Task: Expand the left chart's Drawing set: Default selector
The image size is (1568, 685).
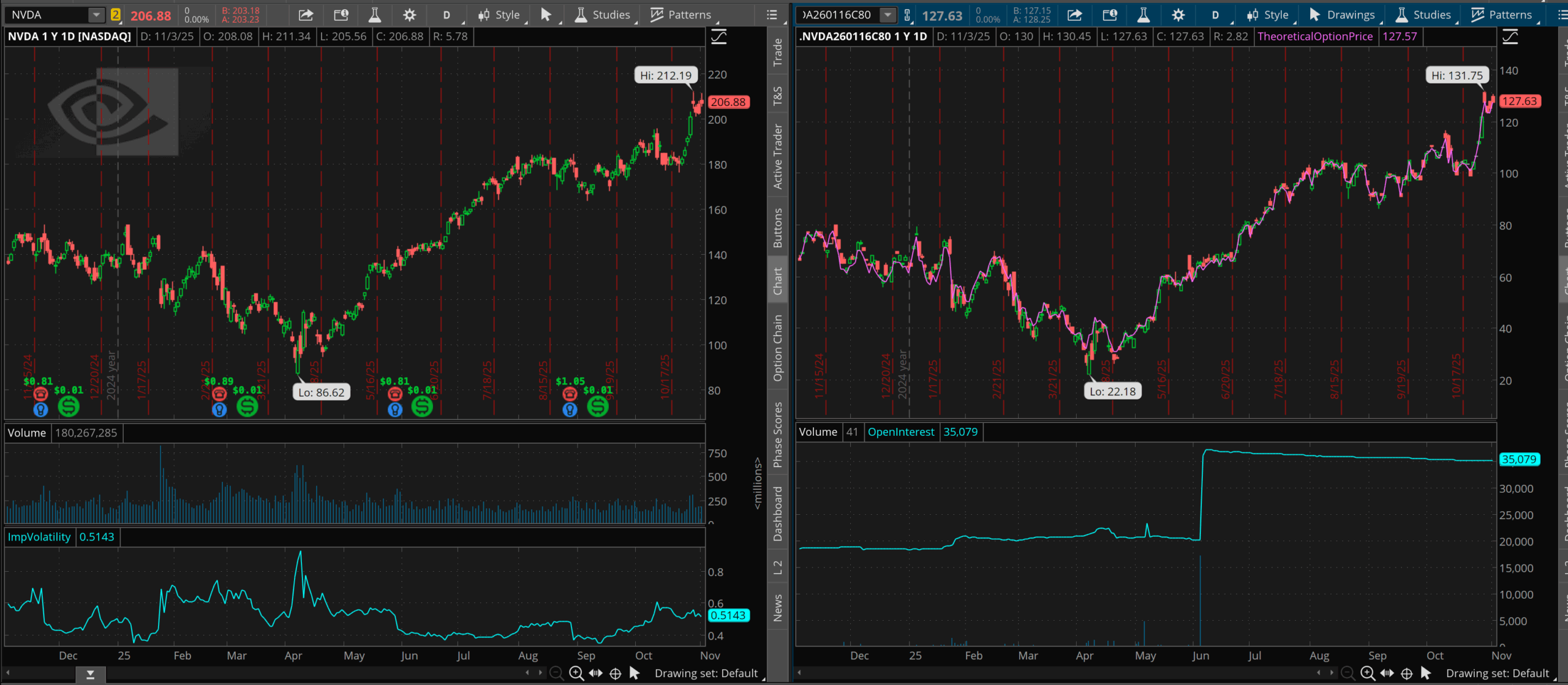Action: click(x=706, y=673)
